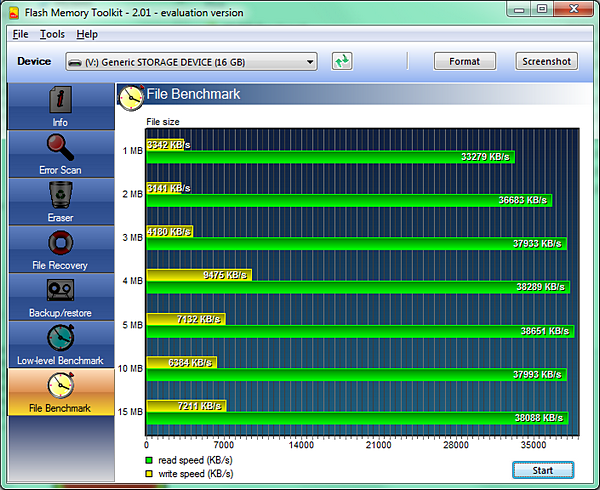Viewport: 600px width, 490px height.
Task: Click the 7000 axis label
Action: [x=224, y=445]
